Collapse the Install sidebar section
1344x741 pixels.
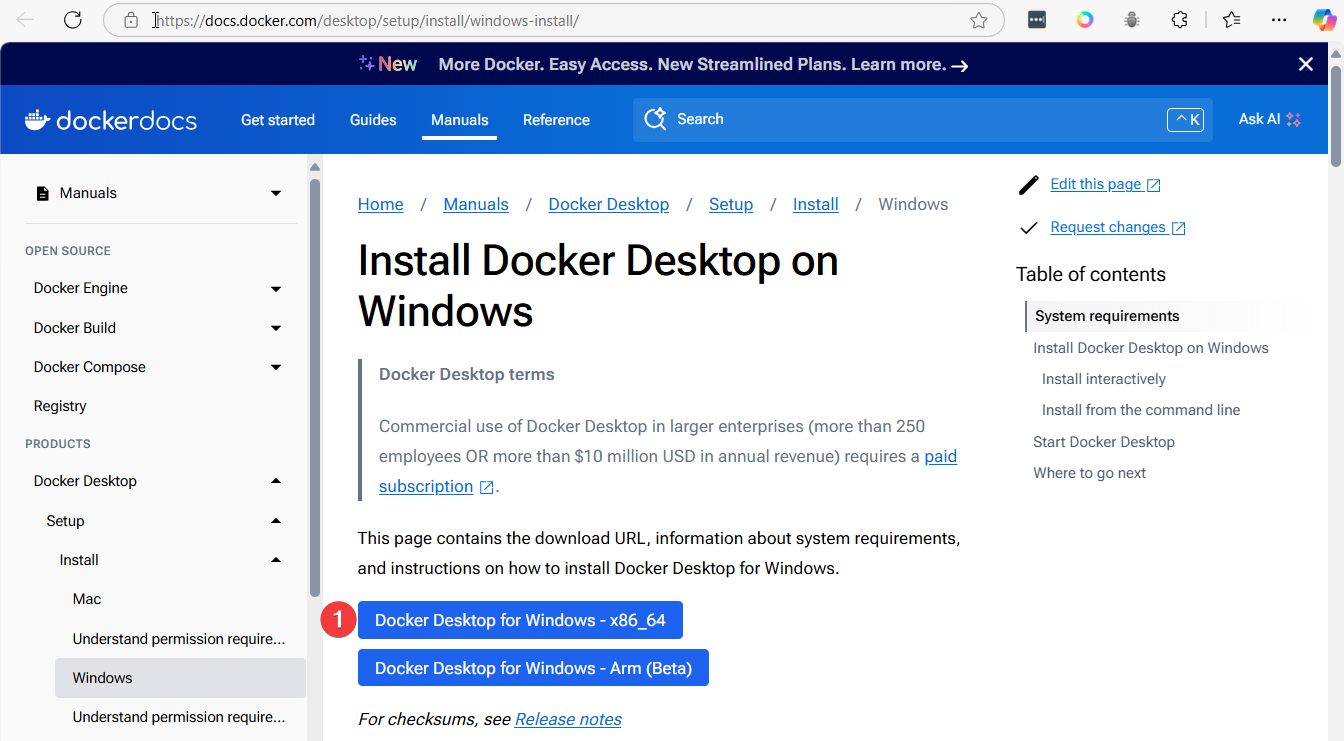tap(276, 560)
